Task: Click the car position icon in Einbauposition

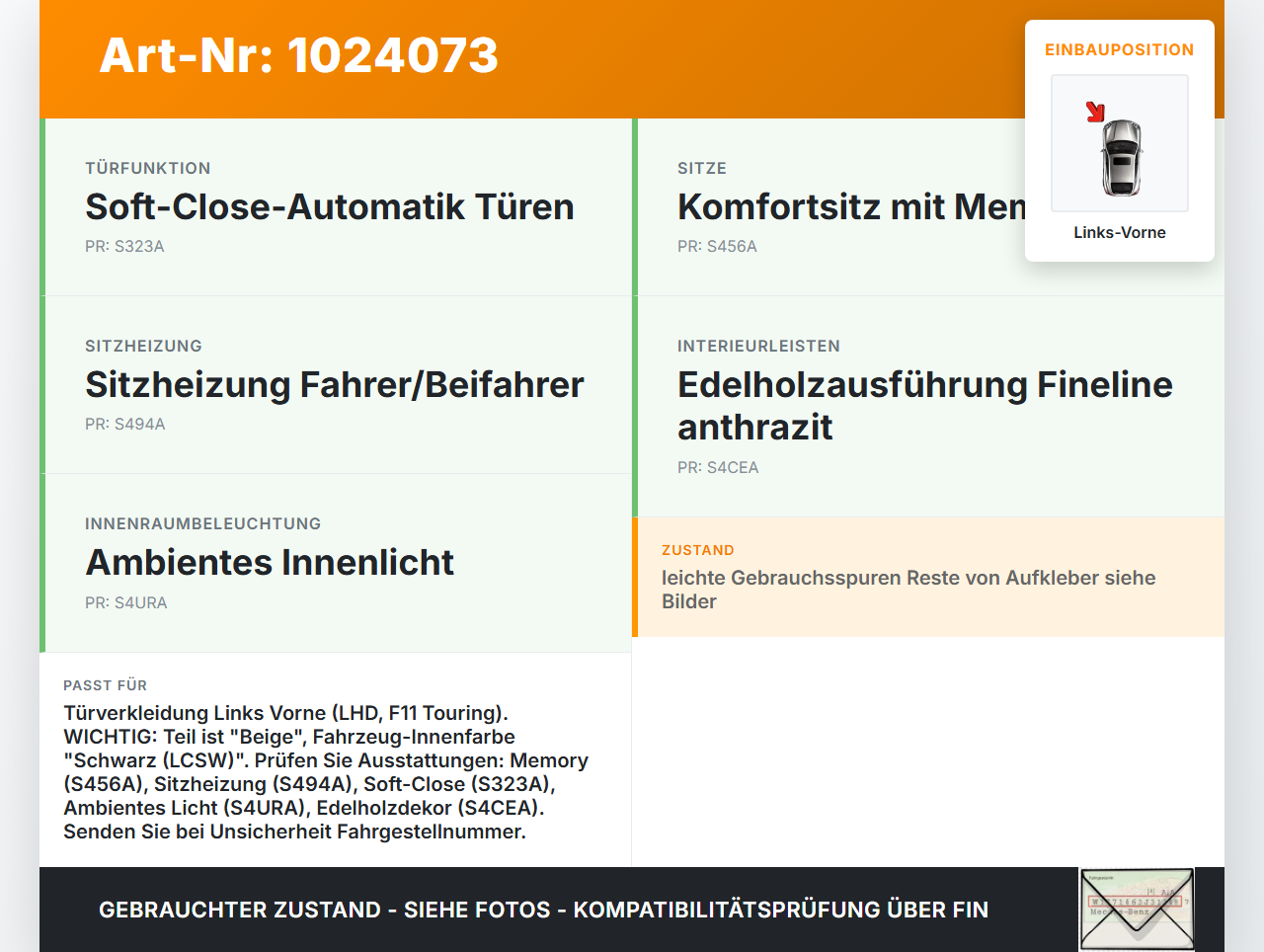Action: pyautogui.click(x=1120, y=143)
